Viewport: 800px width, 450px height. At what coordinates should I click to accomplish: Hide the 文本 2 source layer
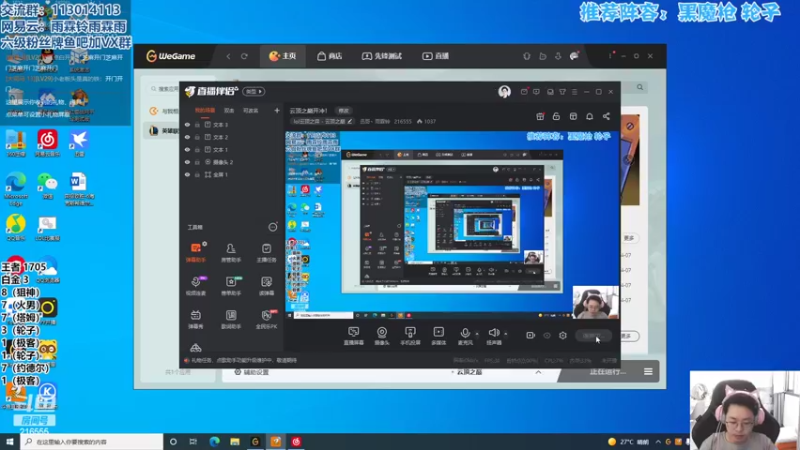(187, 137)
